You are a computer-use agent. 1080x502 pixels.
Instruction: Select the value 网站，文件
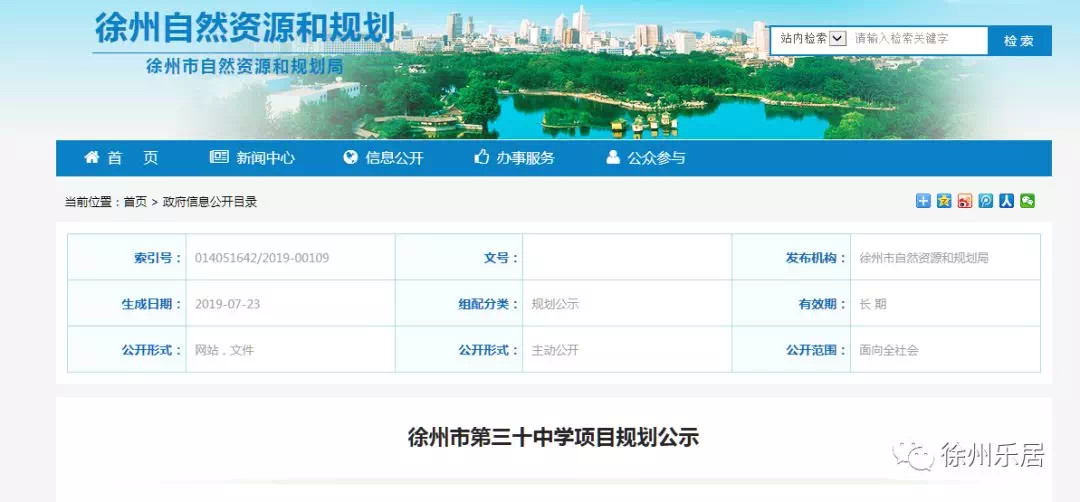pyautogui.click(x=225, y=350)
